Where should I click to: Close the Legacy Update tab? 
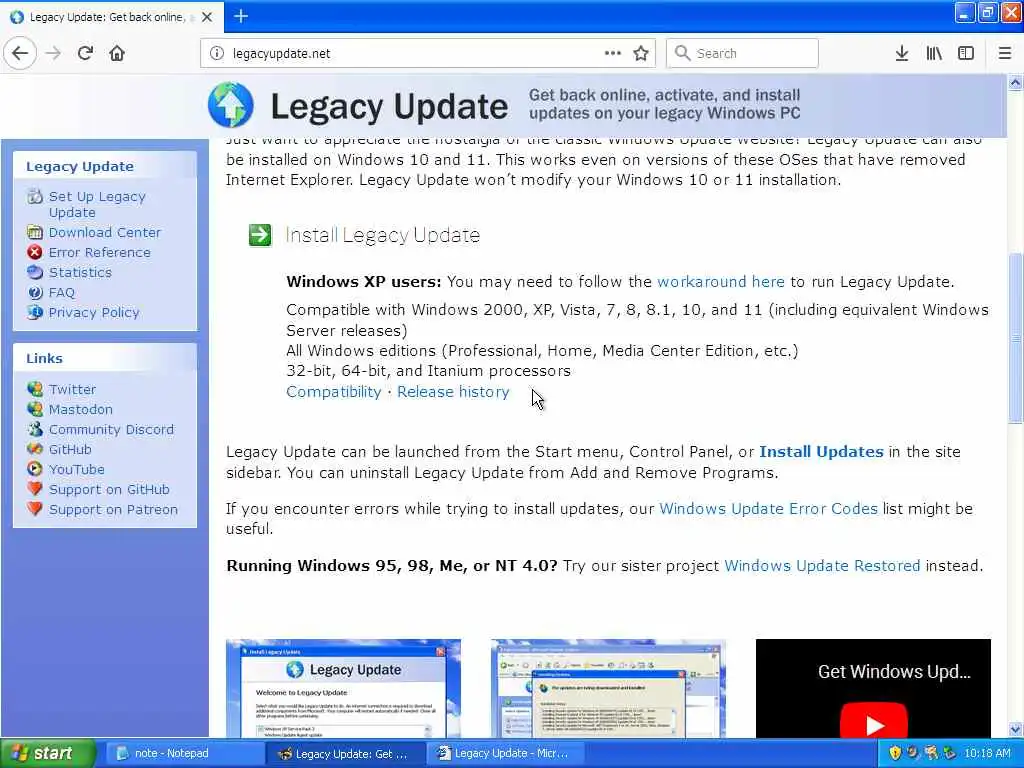[x=207, y=17]
